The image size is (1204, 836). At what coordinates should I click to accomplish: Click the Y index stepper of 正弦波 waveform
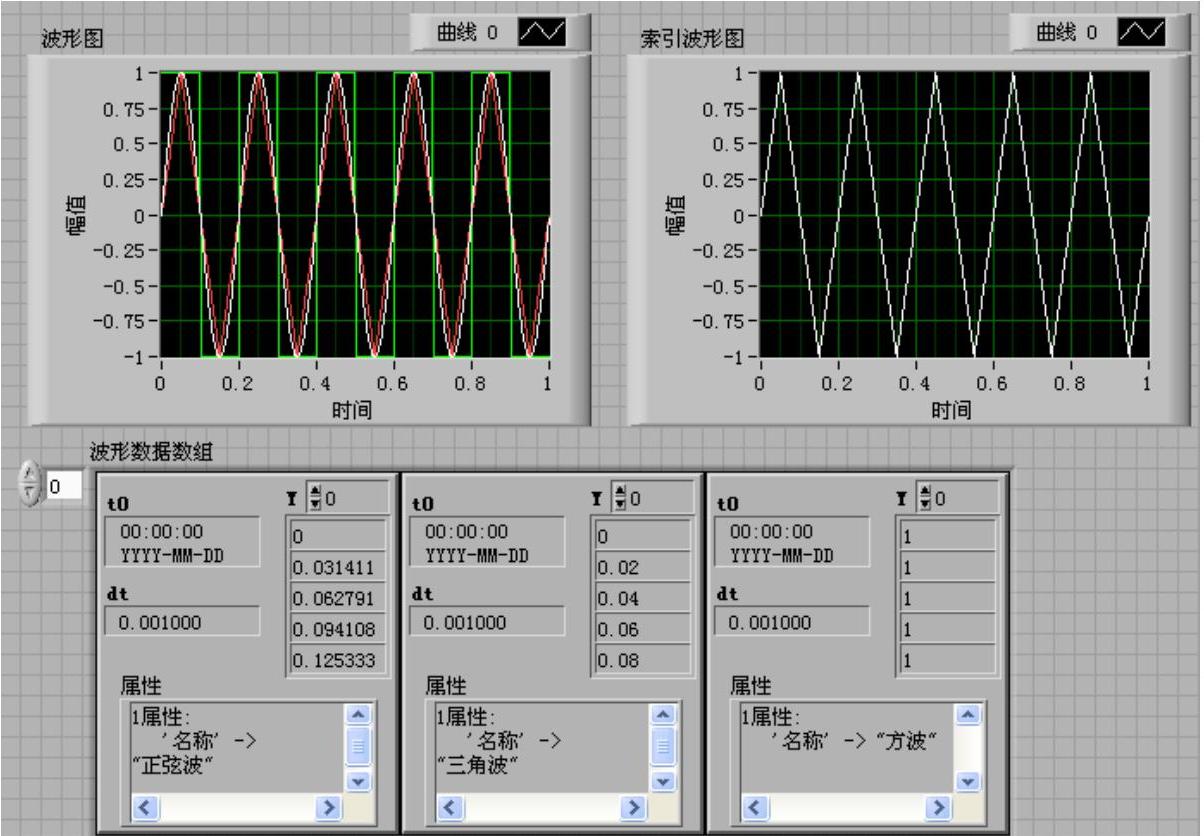[314, 498]
